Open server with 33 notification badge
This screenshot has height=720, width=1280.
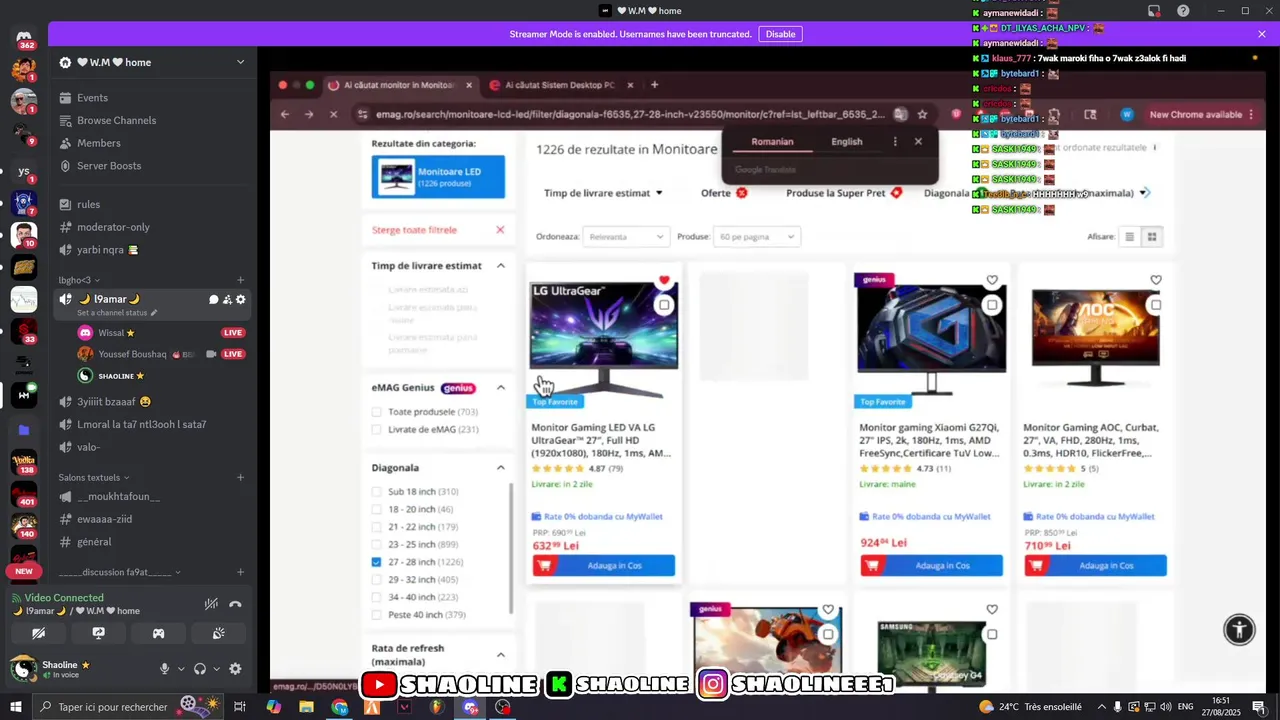pyautogui.click(x=24, y=331)
